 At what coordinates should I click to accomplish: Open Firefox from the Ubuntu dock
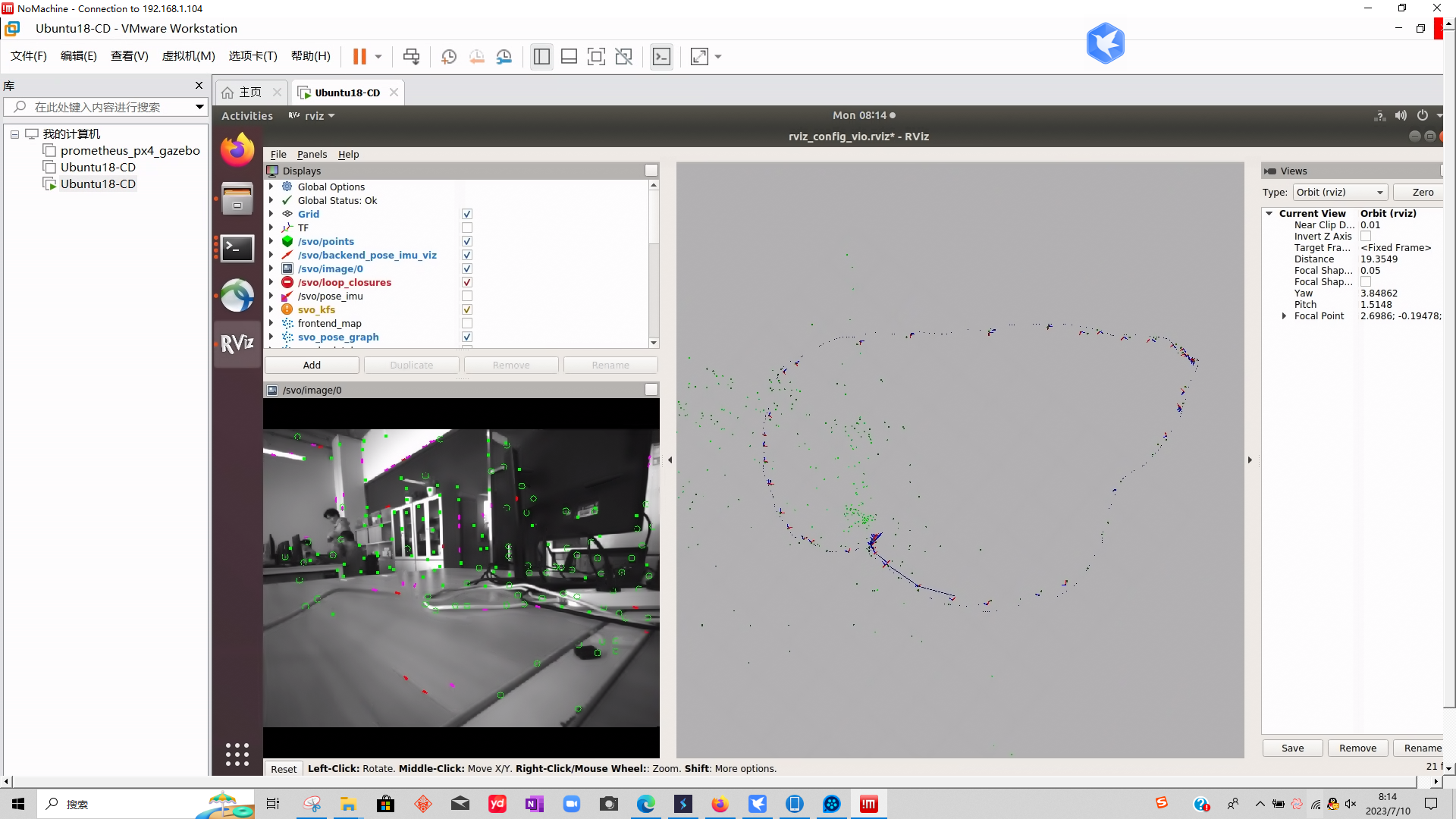(237, 149)
